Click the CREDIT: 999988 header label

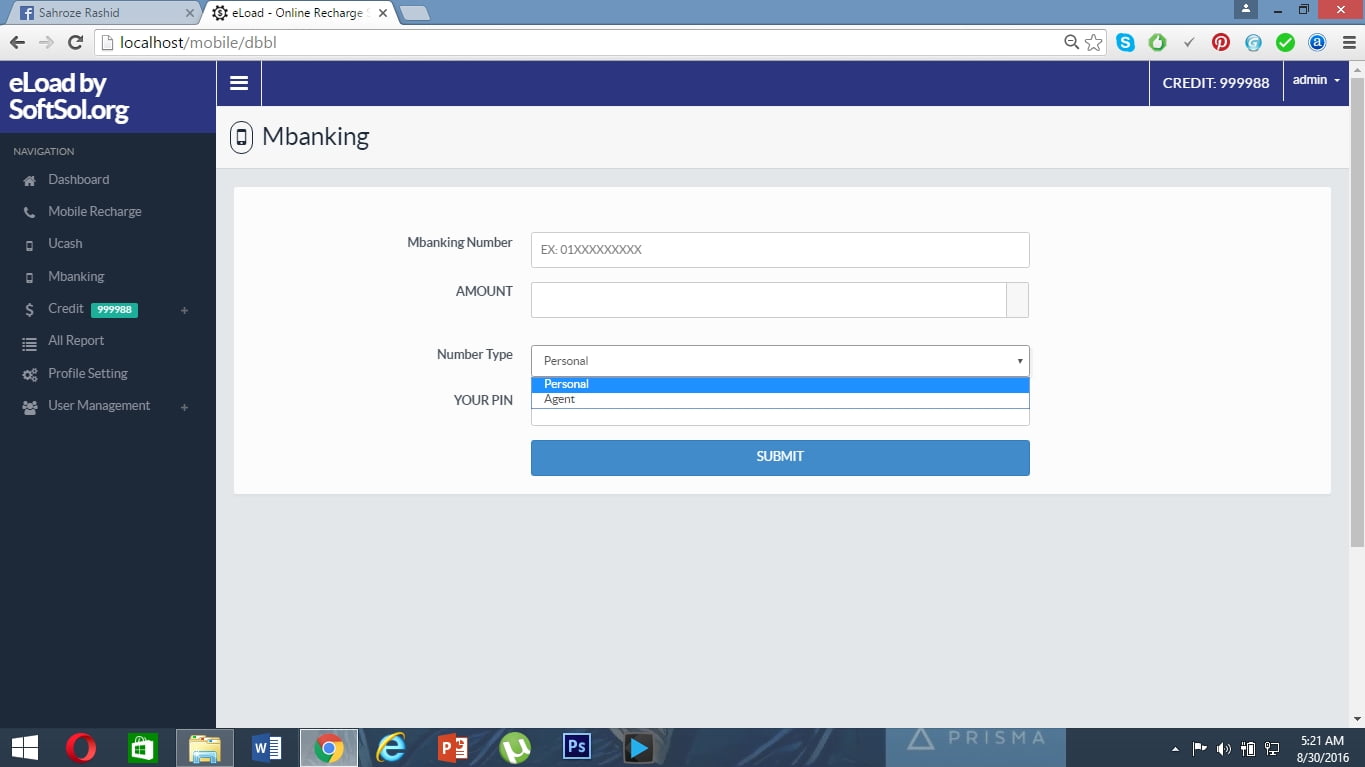tap(1216, 83)
